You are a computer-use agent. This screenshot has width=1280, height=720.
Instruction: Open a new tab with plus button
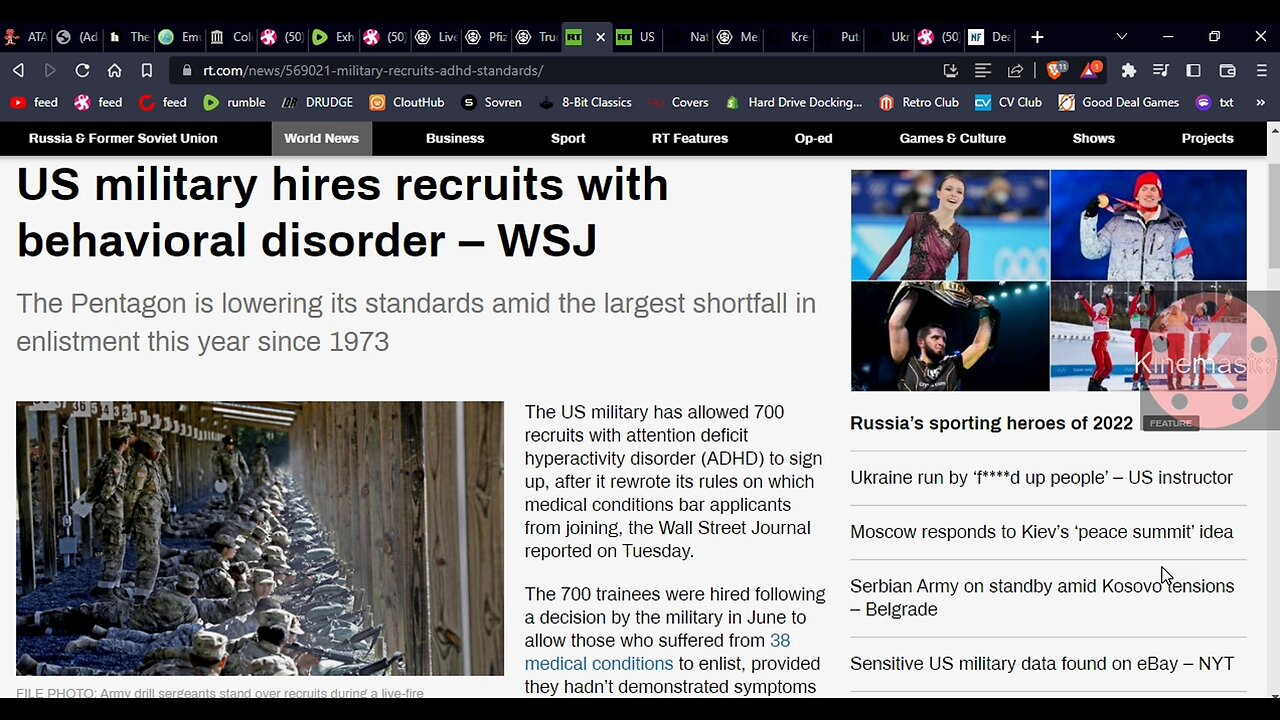(x=1037, y=37)
